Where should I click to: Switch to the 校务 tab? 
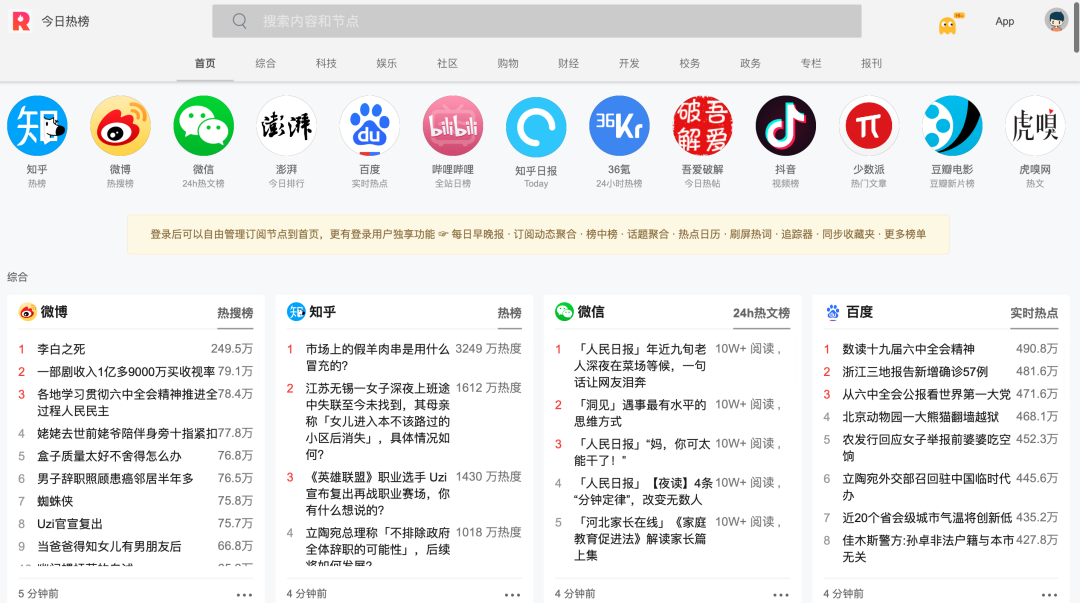click(690, 63)
